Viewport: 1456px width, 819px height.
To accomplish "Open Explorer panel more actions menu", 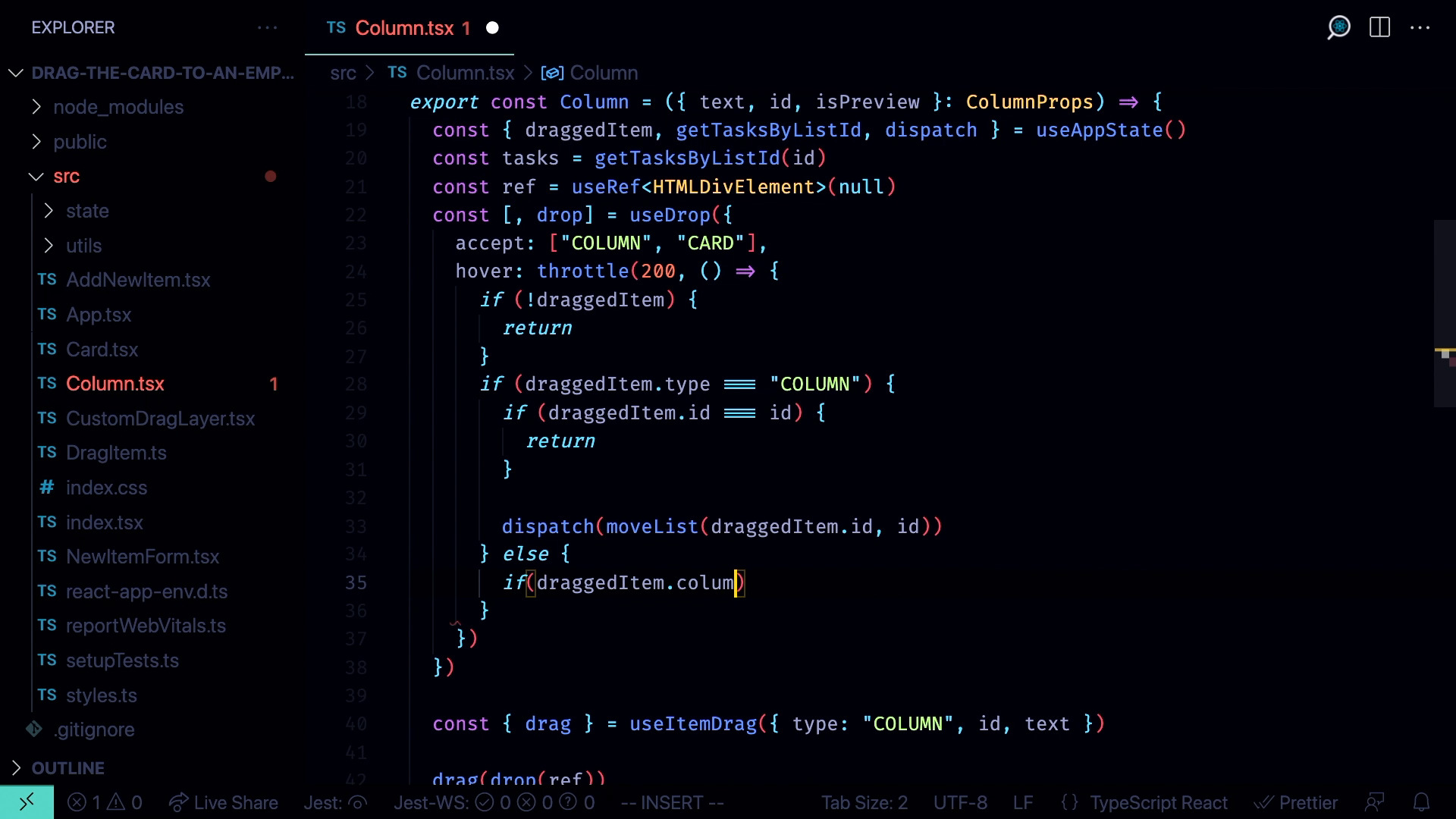I will [x=267, y=27].
